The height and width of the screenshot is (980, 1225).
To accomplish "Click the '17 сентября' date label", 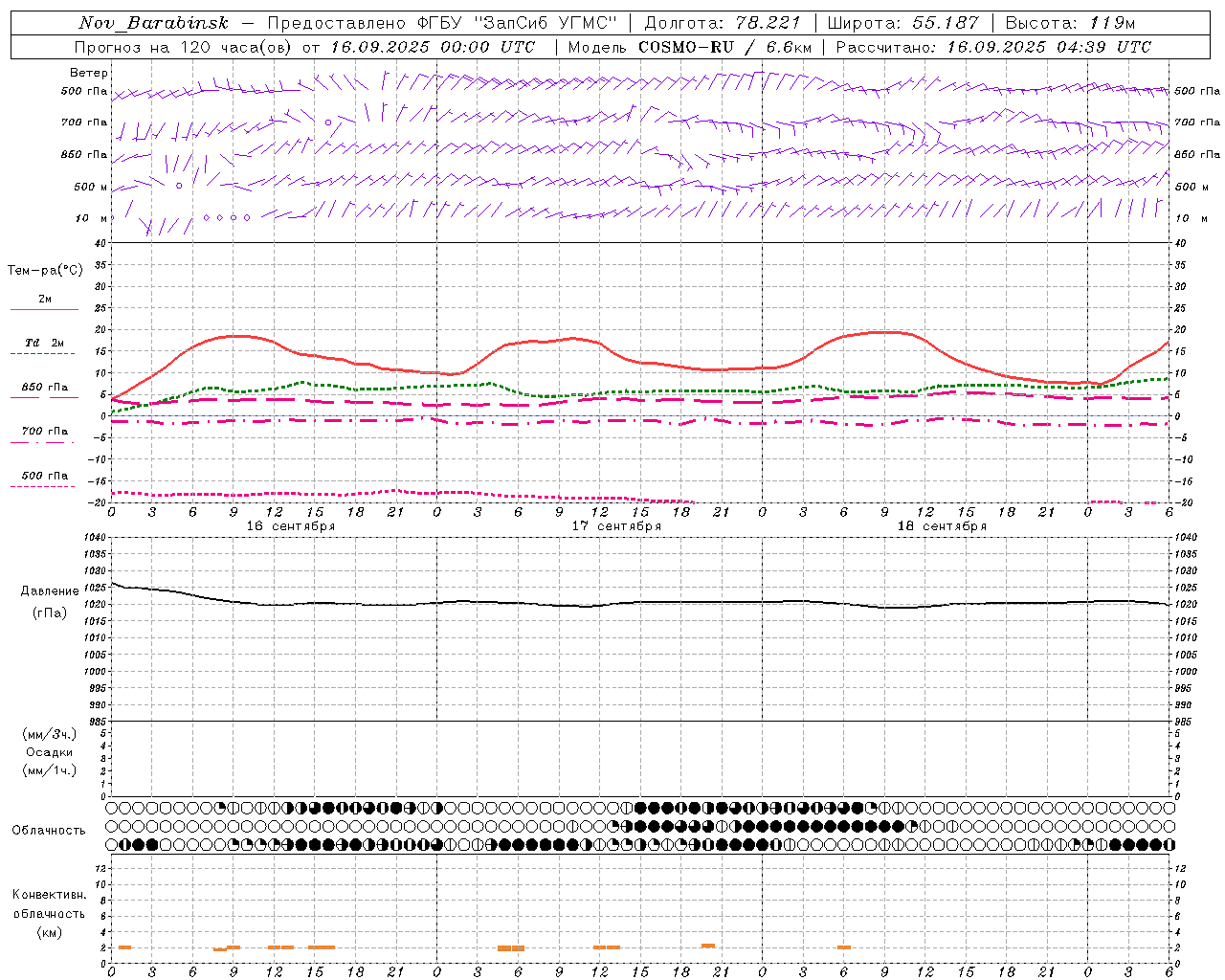I will pyautogui.click(x=616, y=526).
